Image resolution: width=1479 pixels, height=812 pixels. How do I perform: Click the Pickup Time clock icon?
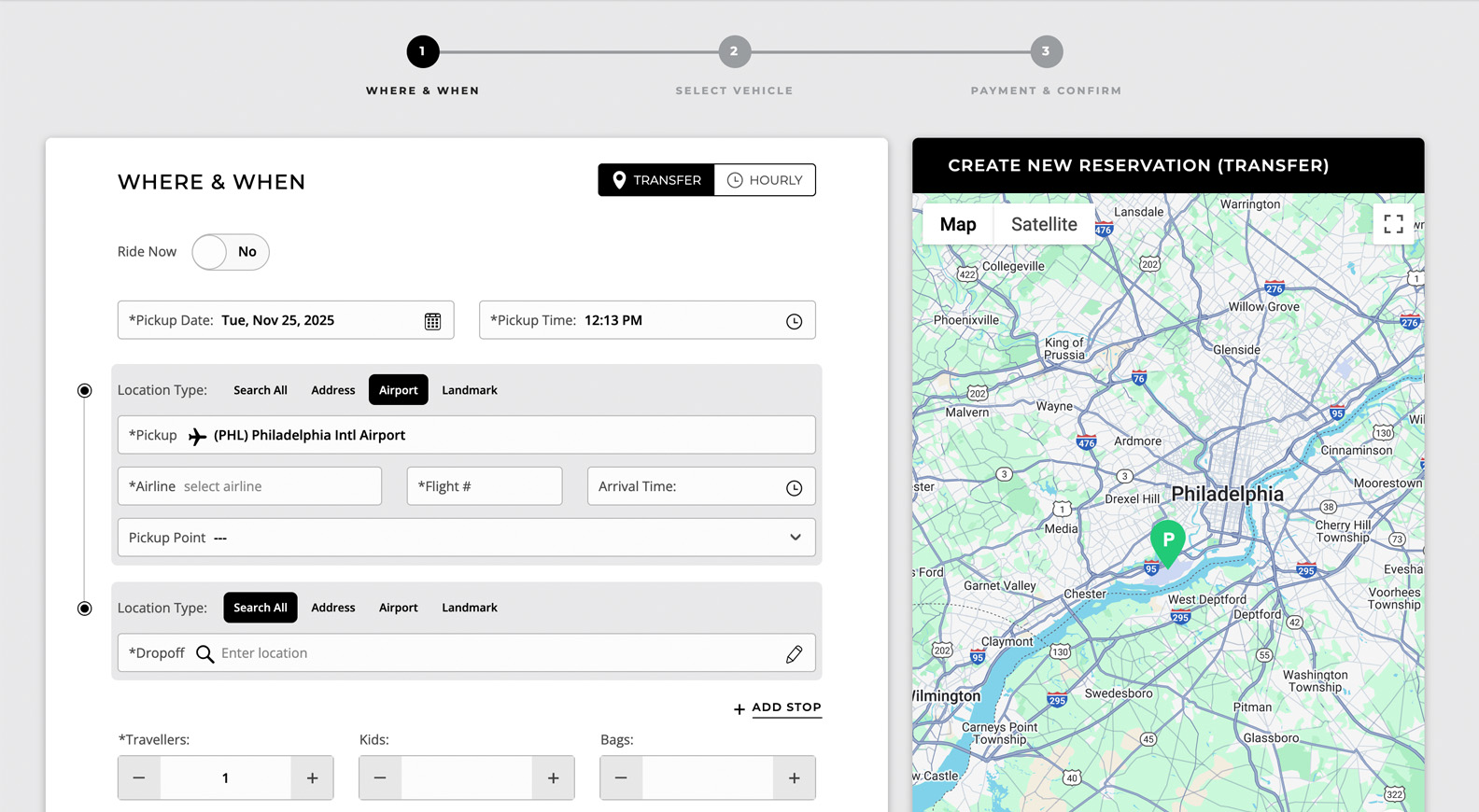click(794, 321)
